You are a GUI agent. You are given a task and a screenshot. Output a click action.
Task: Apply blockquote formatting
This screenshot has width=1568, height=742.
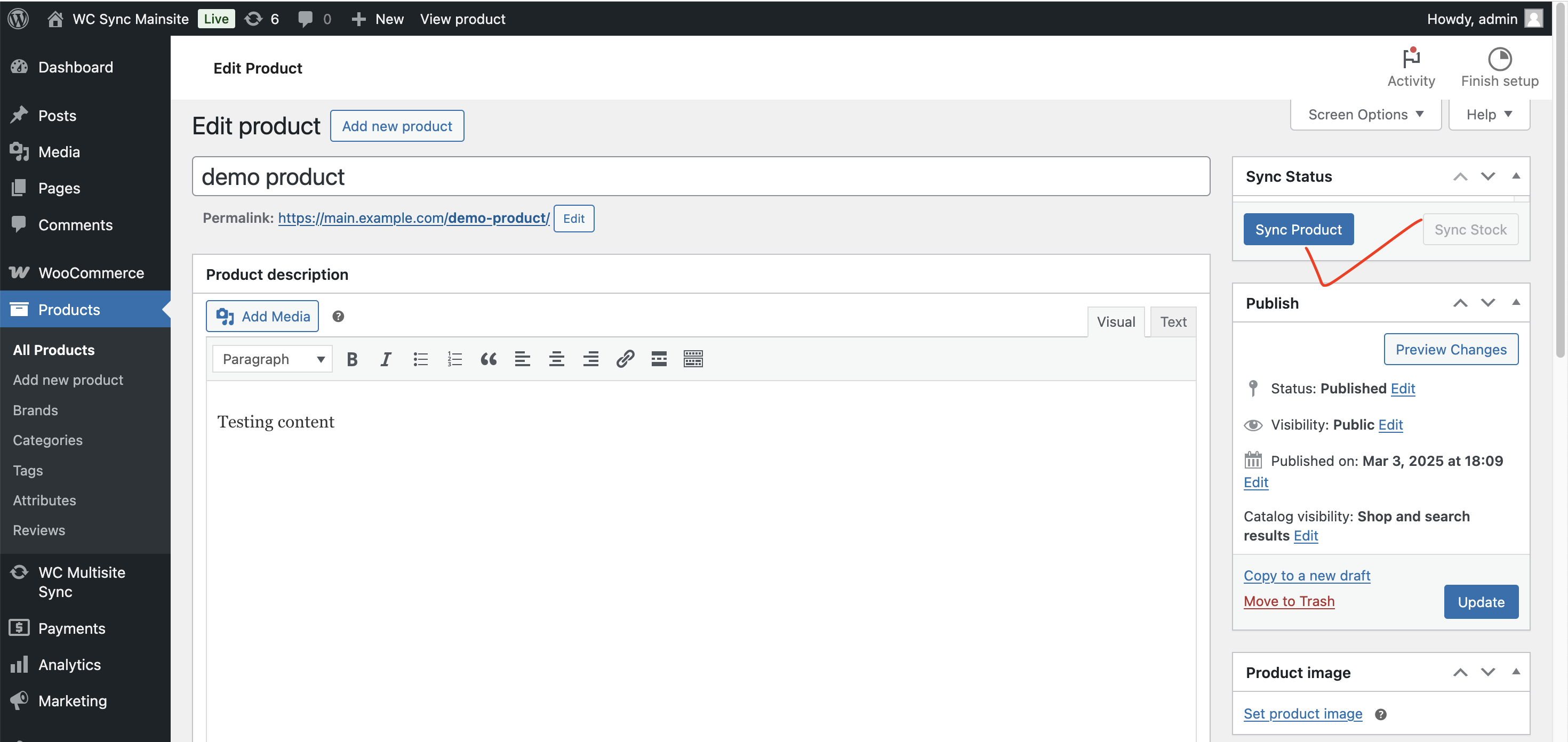click(488, 359)
